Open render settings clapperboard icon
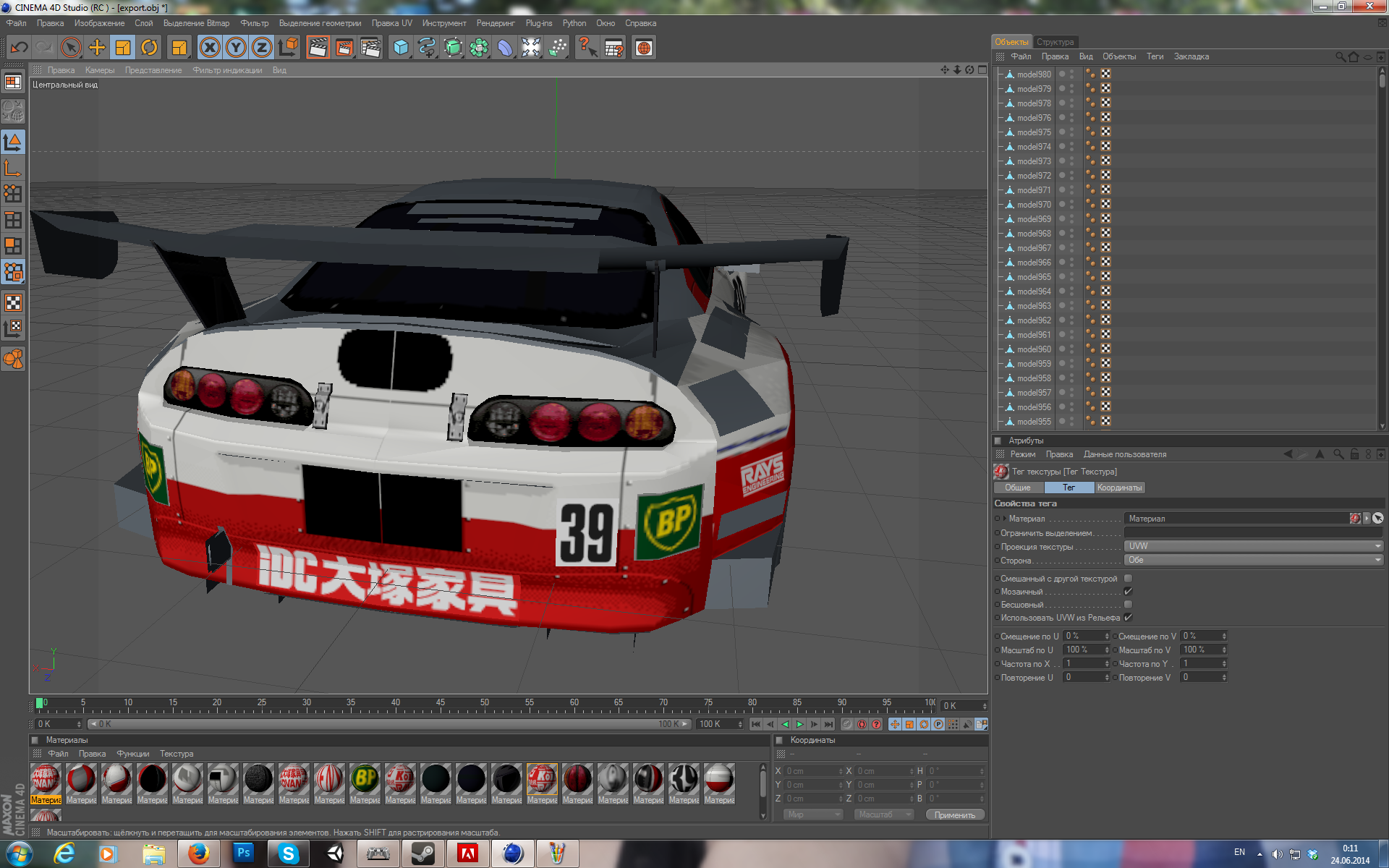Viewport: 1389px width, 868px height. click(370, 48)
